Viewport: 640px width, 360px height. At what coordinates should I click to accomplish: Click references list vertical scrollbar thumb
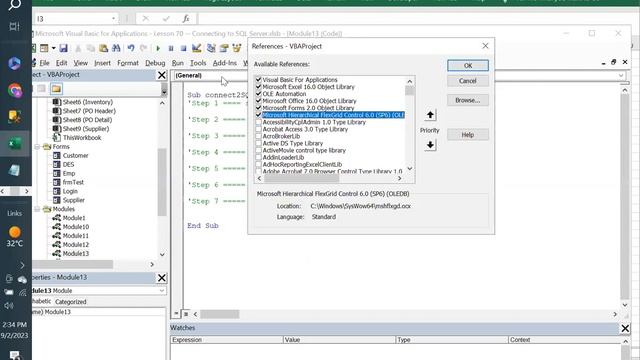coord(410,91)
